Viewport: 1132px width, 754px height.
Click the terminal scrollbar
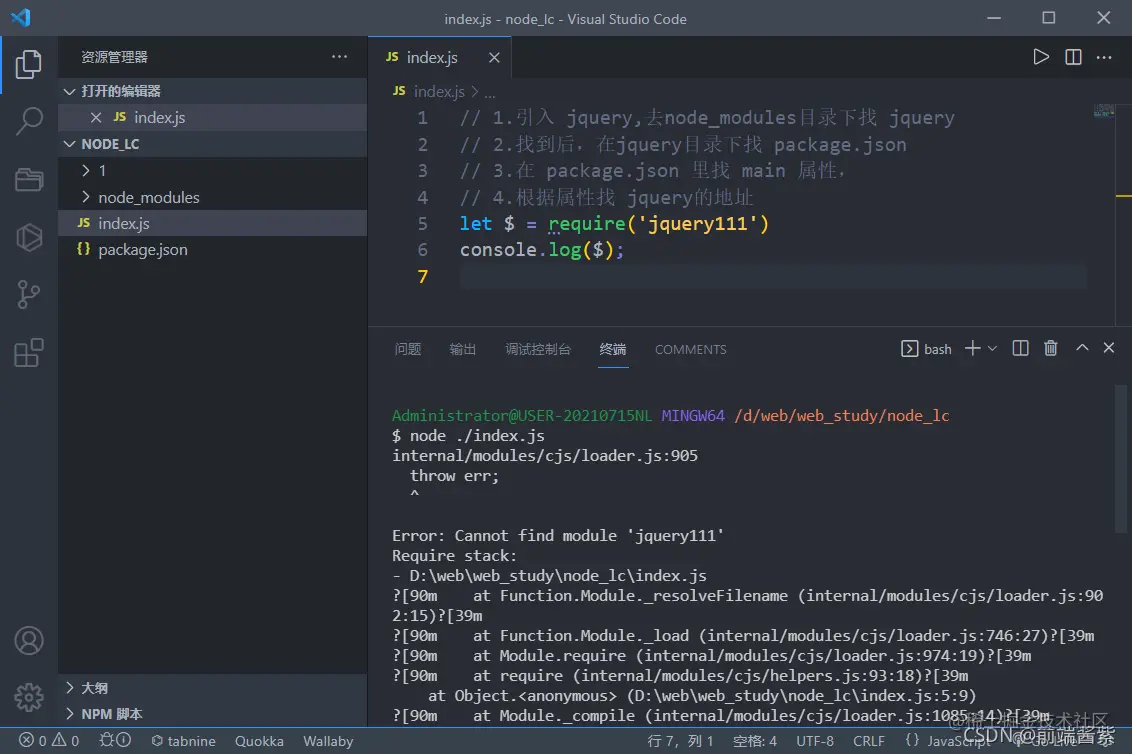point(1120,458)
